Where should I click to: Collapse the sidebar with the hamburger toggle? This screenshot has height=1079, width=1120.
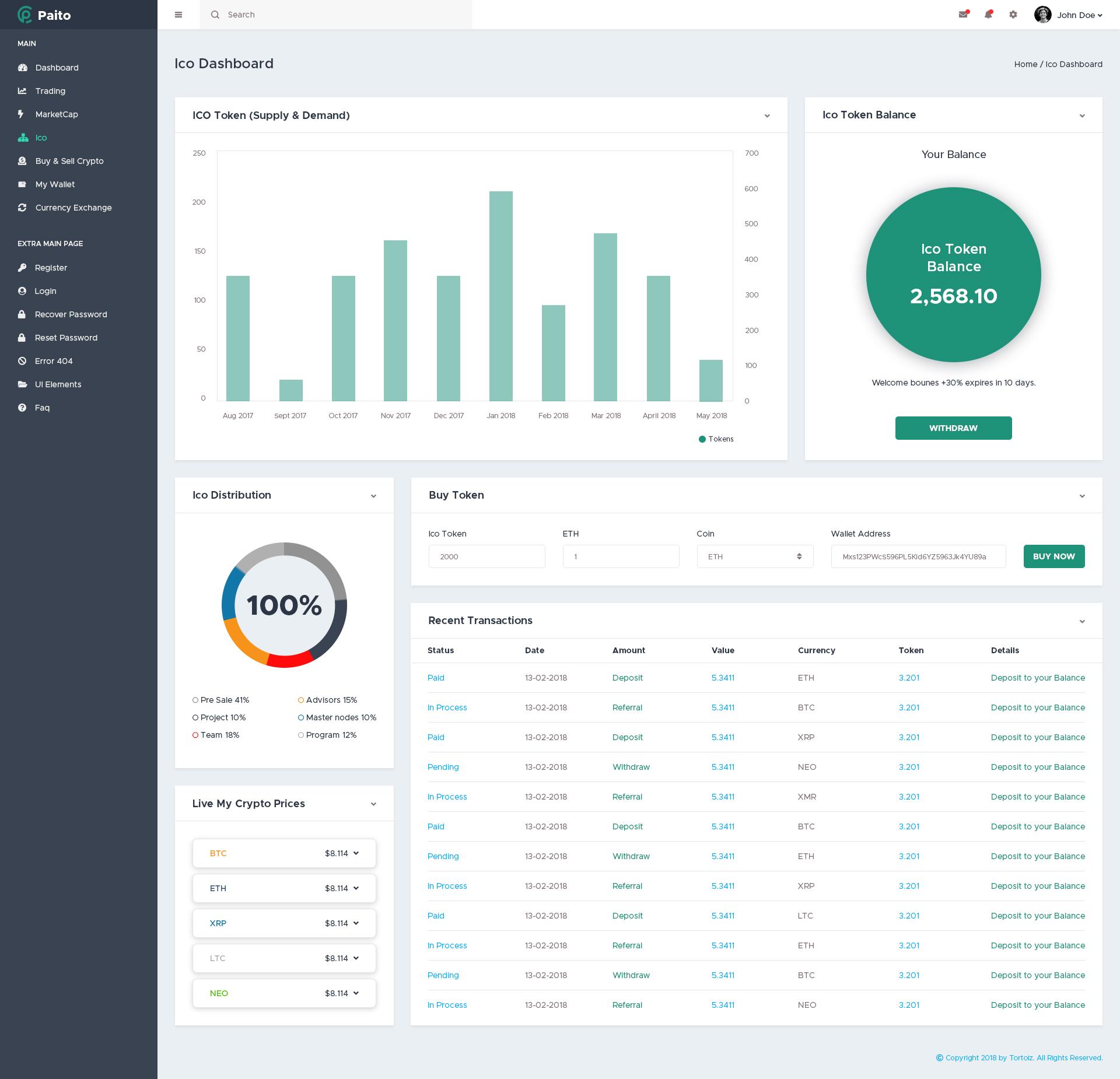pos(178,15)
